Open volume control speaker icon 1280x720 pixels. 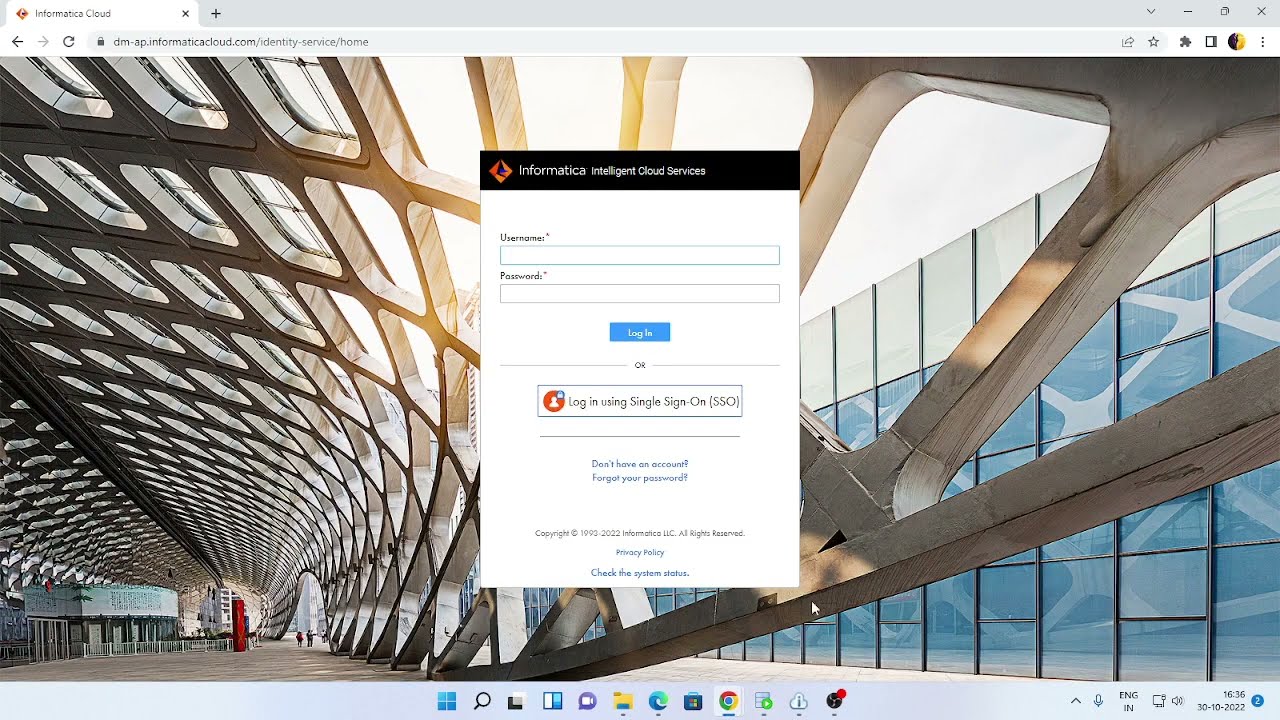(1177, 701)
